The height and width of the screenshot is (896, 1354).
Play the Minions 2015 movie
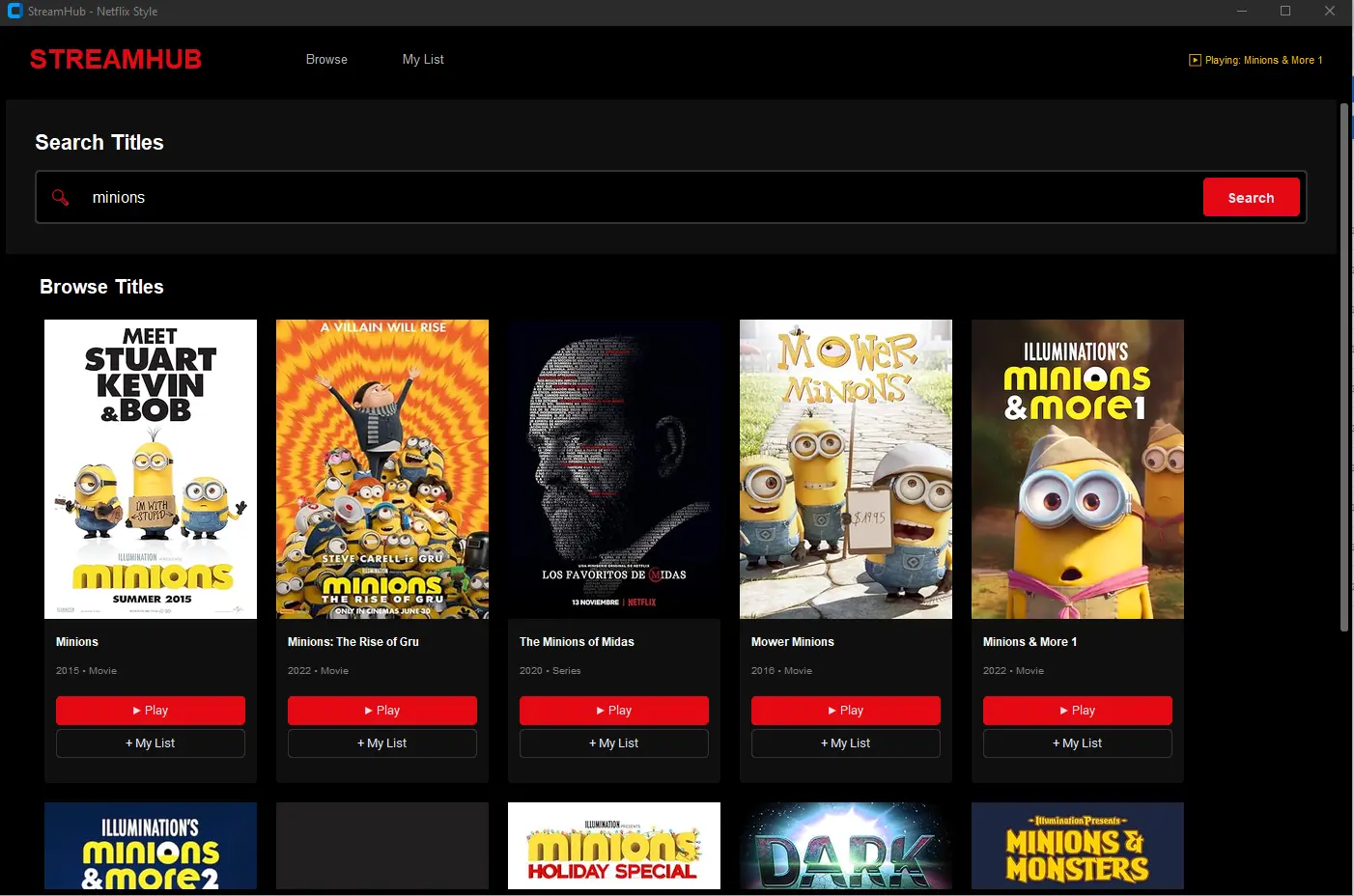151,711
